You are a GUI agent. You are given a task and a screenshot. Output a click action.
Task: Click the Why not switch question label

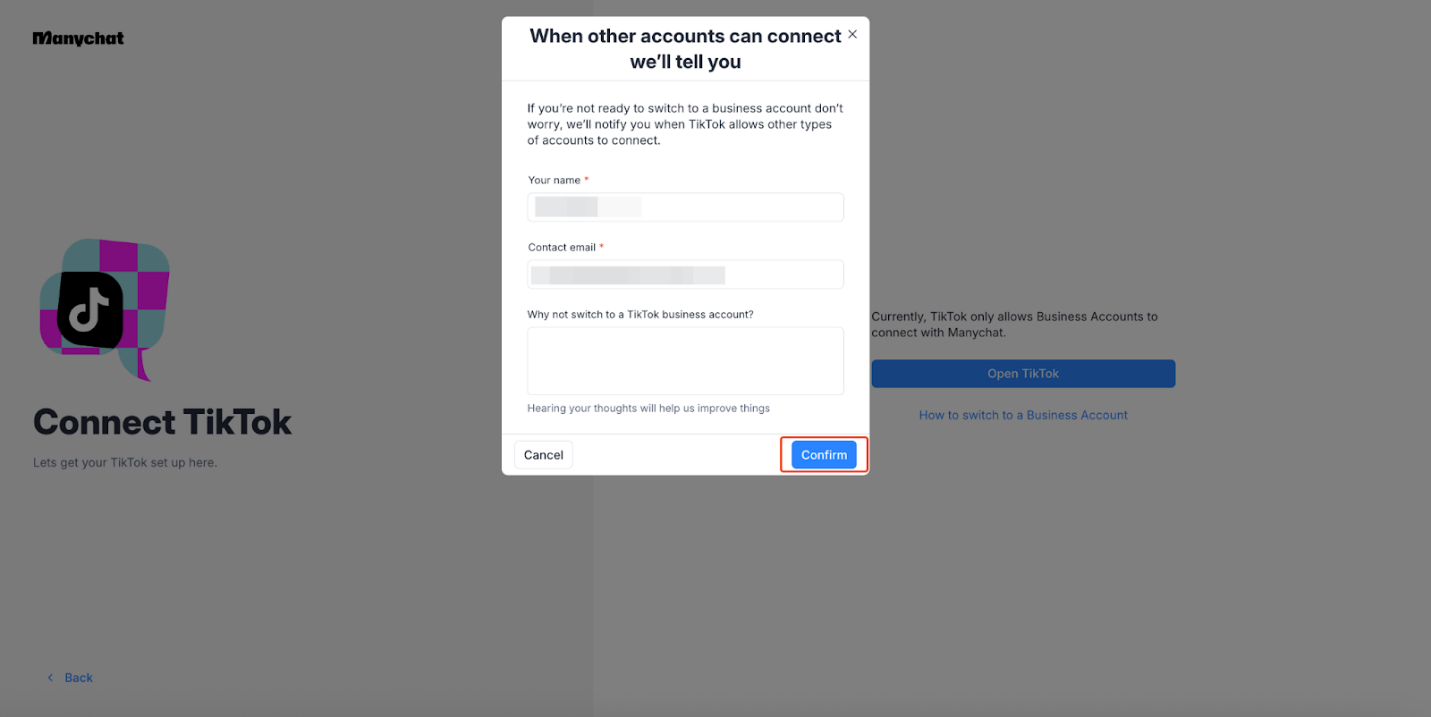[640, 314]
